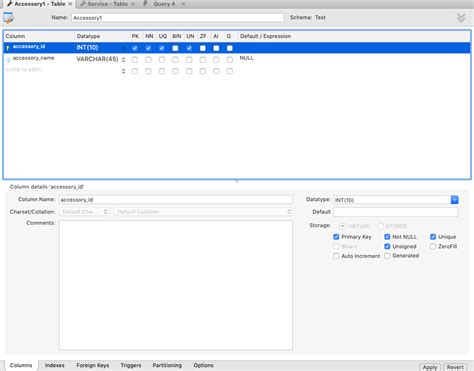Switch to Query 4 tab
Screen dimensions: 474x371
click(x=164, y=4)
